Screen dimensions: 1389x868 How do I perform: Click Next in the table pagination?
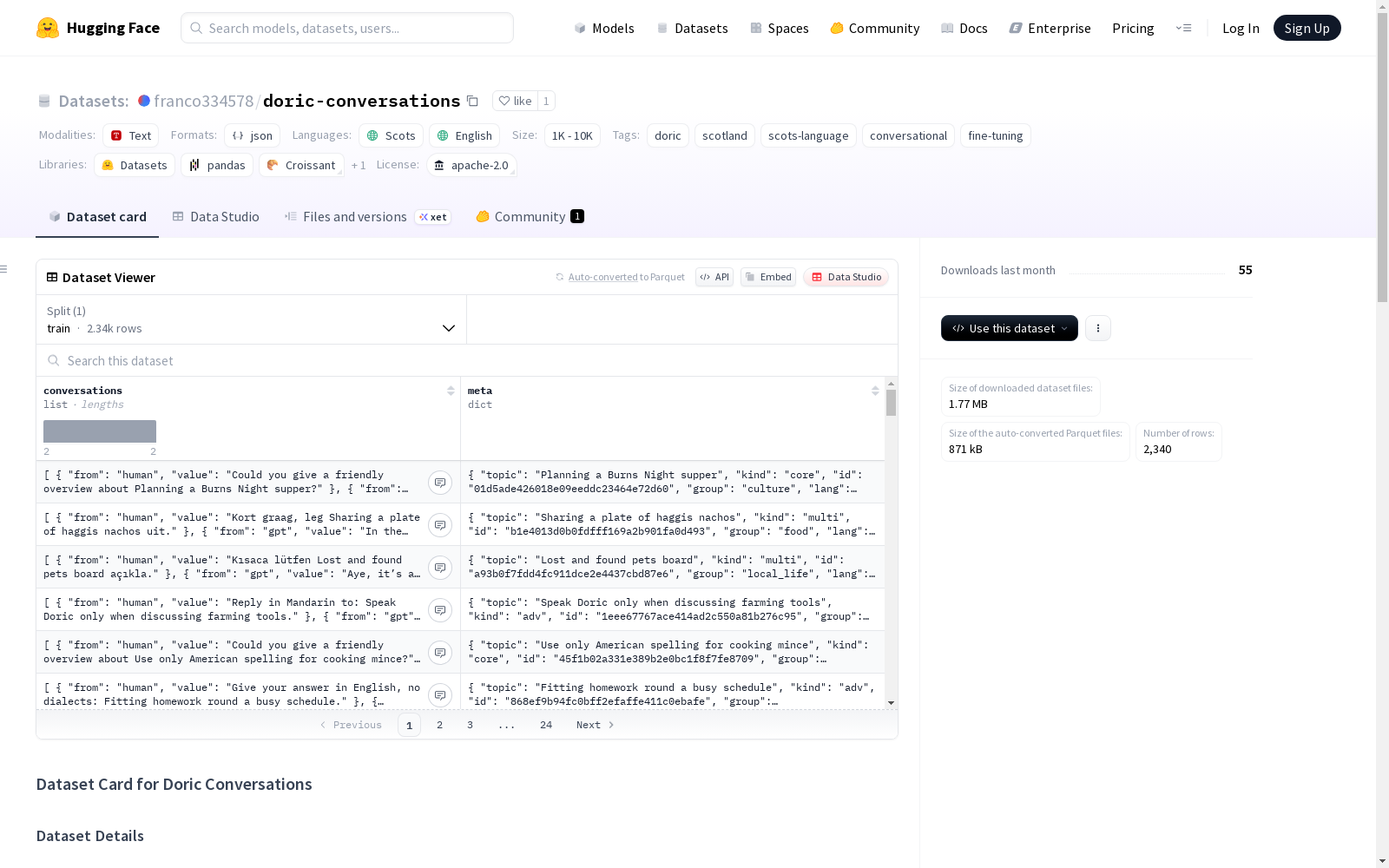[x=596, y=725]
